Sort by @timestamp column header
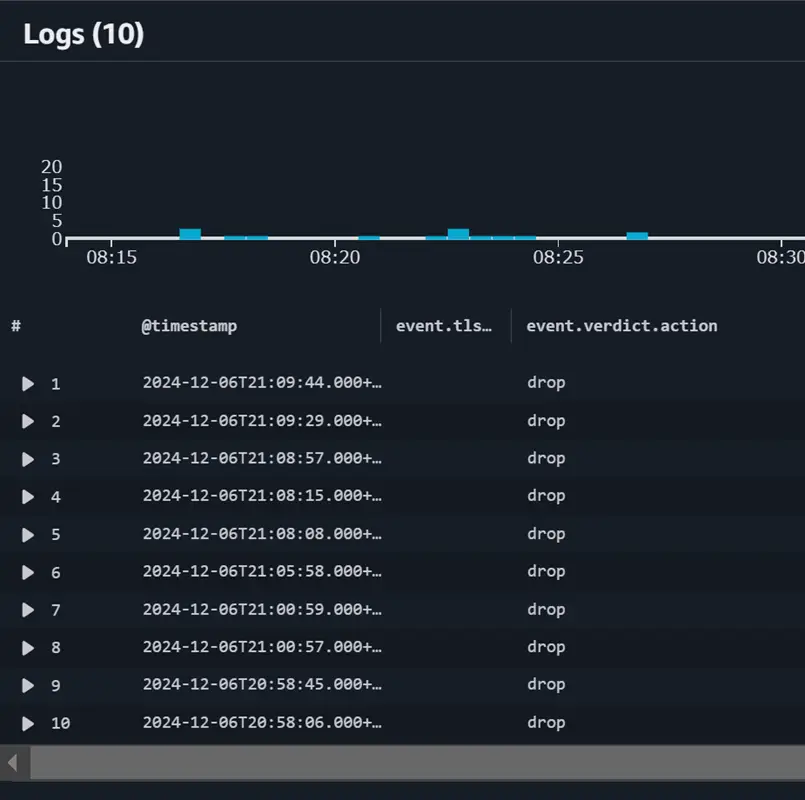The width and height of the screenshot is (805, 800). coord(189,326)
